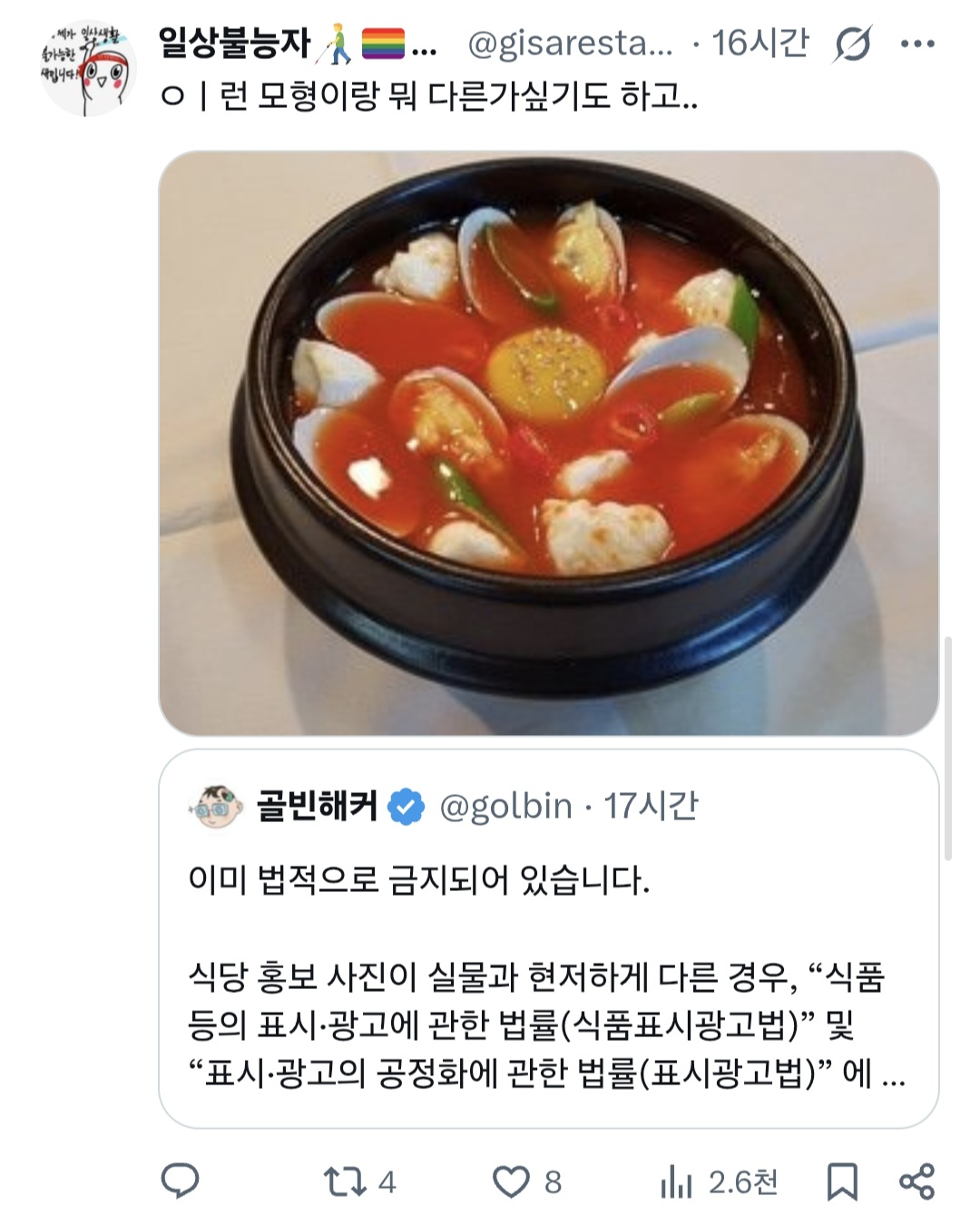This screenshot has height=1225, width=980.
Task: Click the 골빈해커 display name
Action: pyautogui.click(x=316, y=806)
